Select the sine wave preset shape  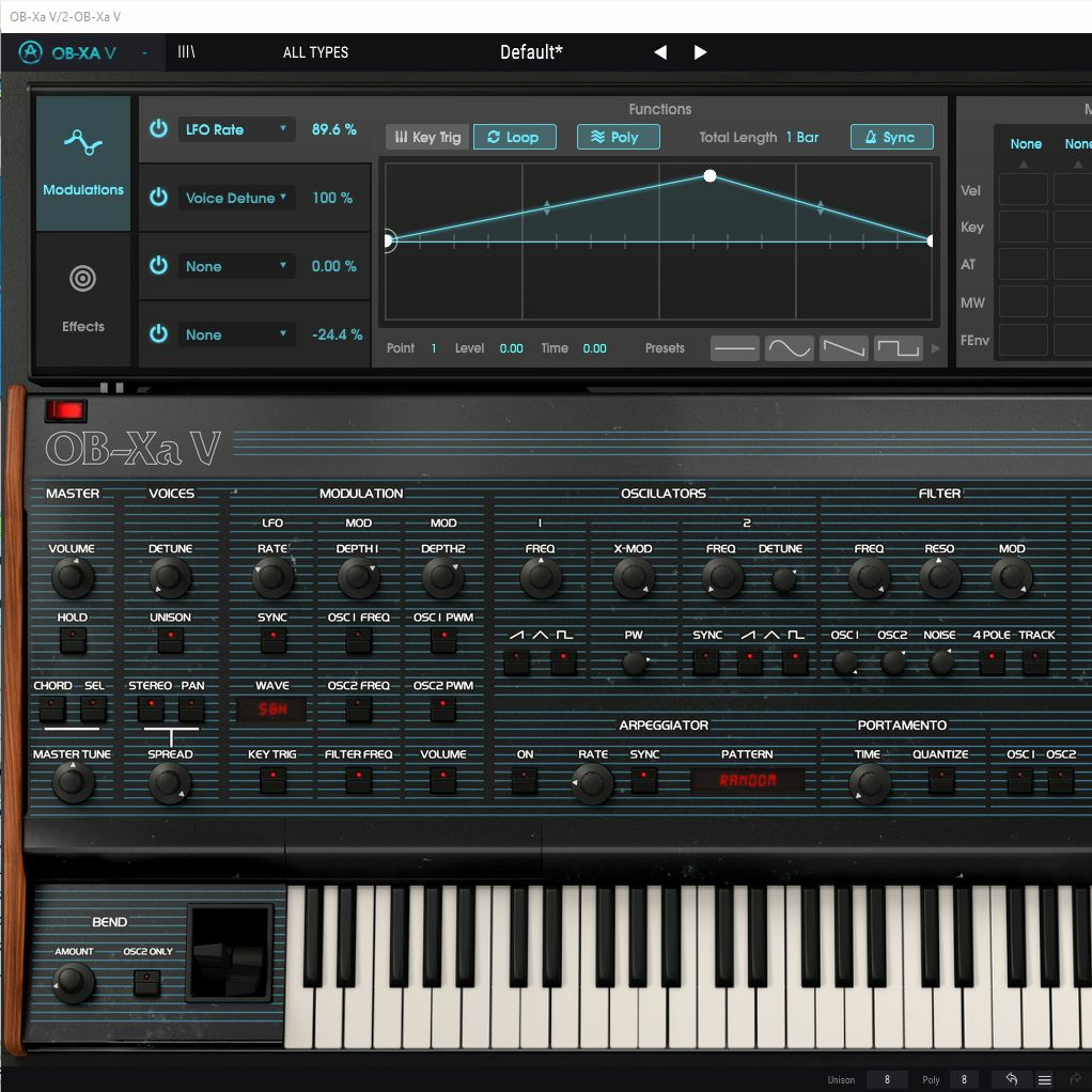point(789,348)
